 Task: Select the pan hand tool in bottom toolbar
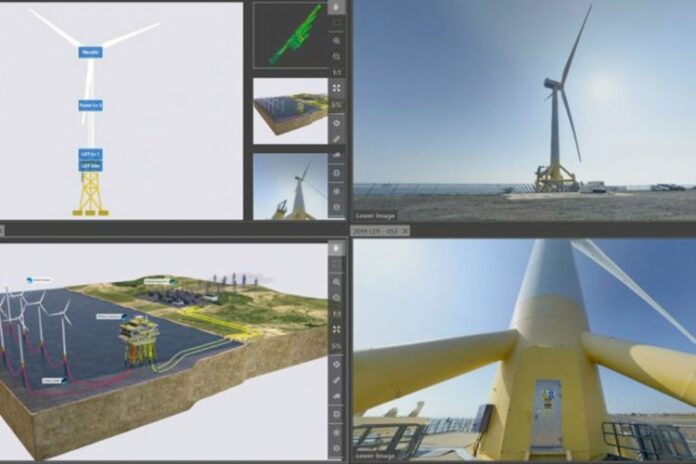point(337,248)
